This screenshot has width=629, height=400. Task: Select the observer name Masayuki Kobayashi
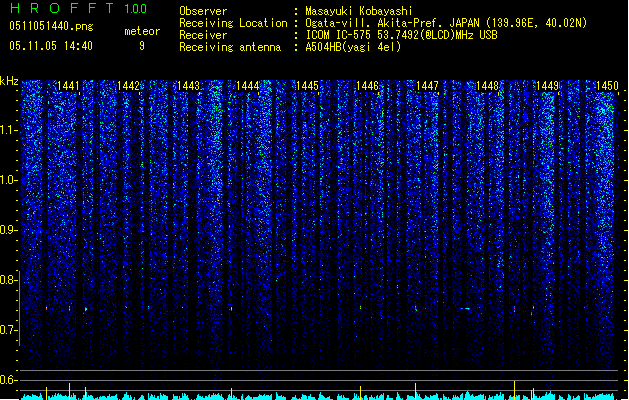[x=358, y=11]
